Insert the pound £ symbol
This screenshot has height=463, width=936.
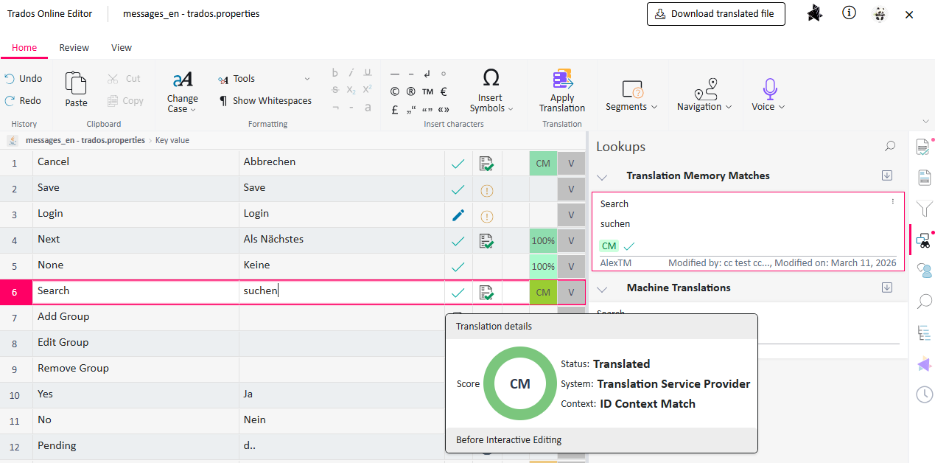[395, 110]
